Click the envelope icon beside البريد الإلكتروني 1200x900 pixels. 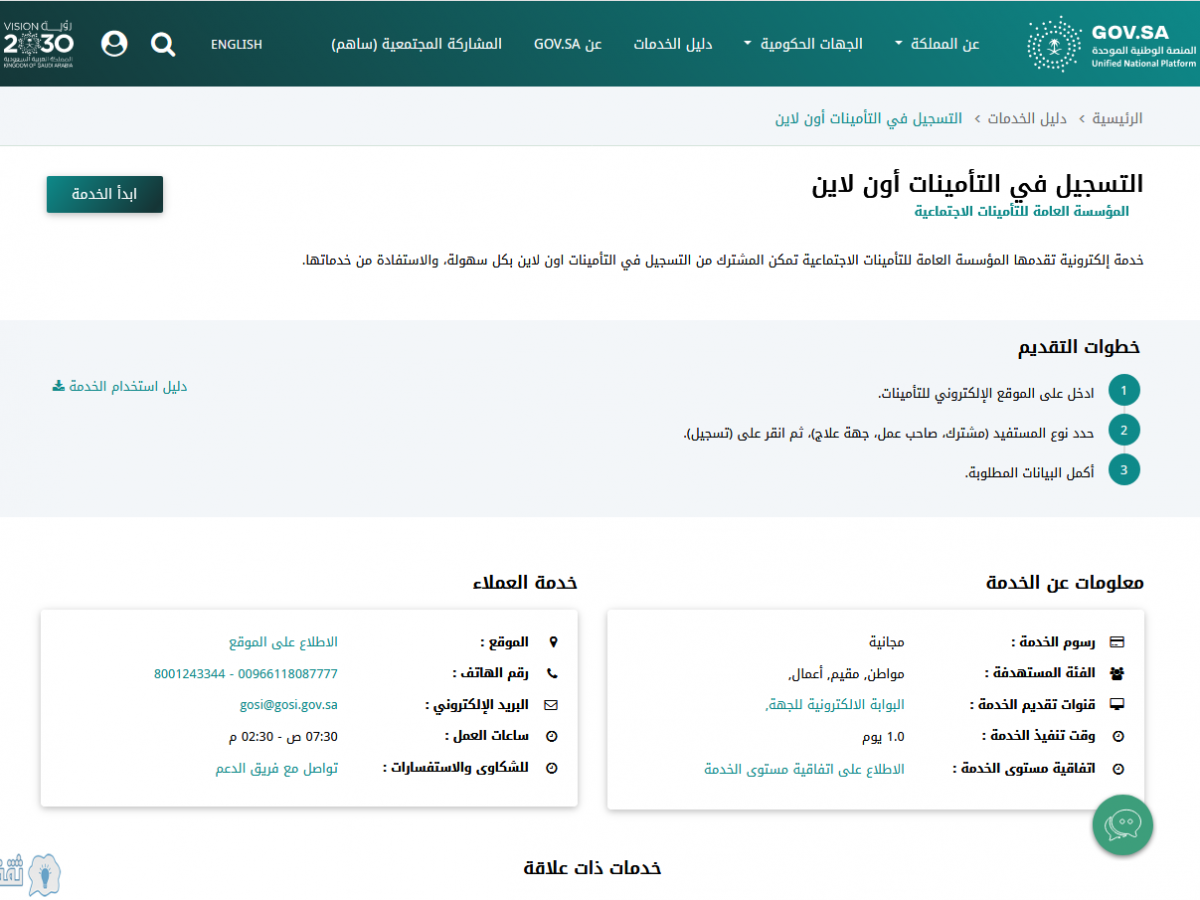click(551, 705)
